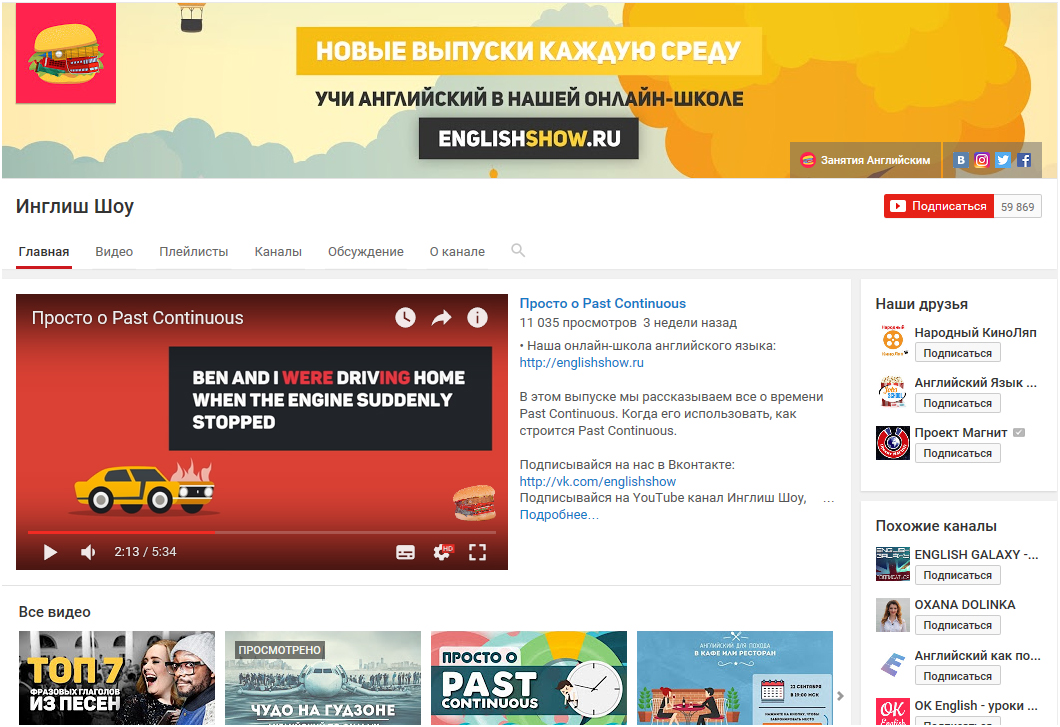Open the Чудо на Гудзоне thumbnail
The width and height of the screenshot is (1060, 727).
[x=322, y=678]
